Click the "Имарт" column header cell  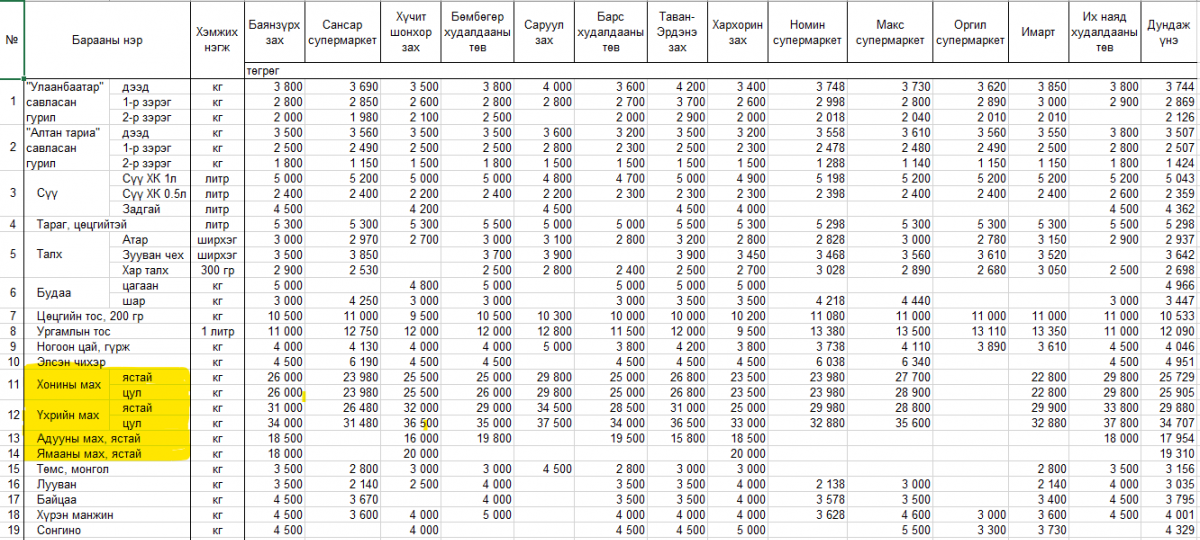[x=1037, y=33]
